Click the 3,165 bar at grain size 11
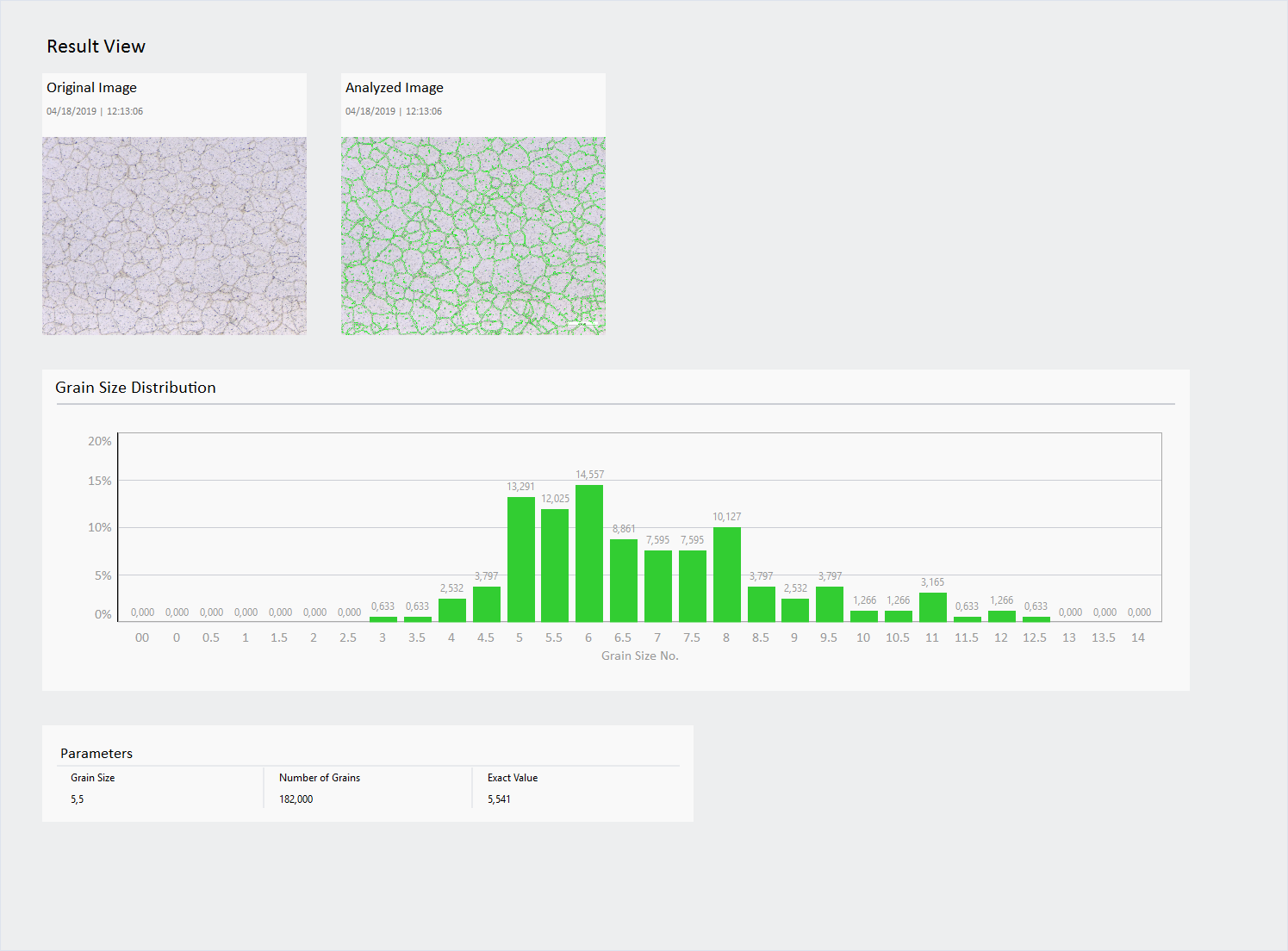Viewport: 1288px width, 951px height. 932,605
